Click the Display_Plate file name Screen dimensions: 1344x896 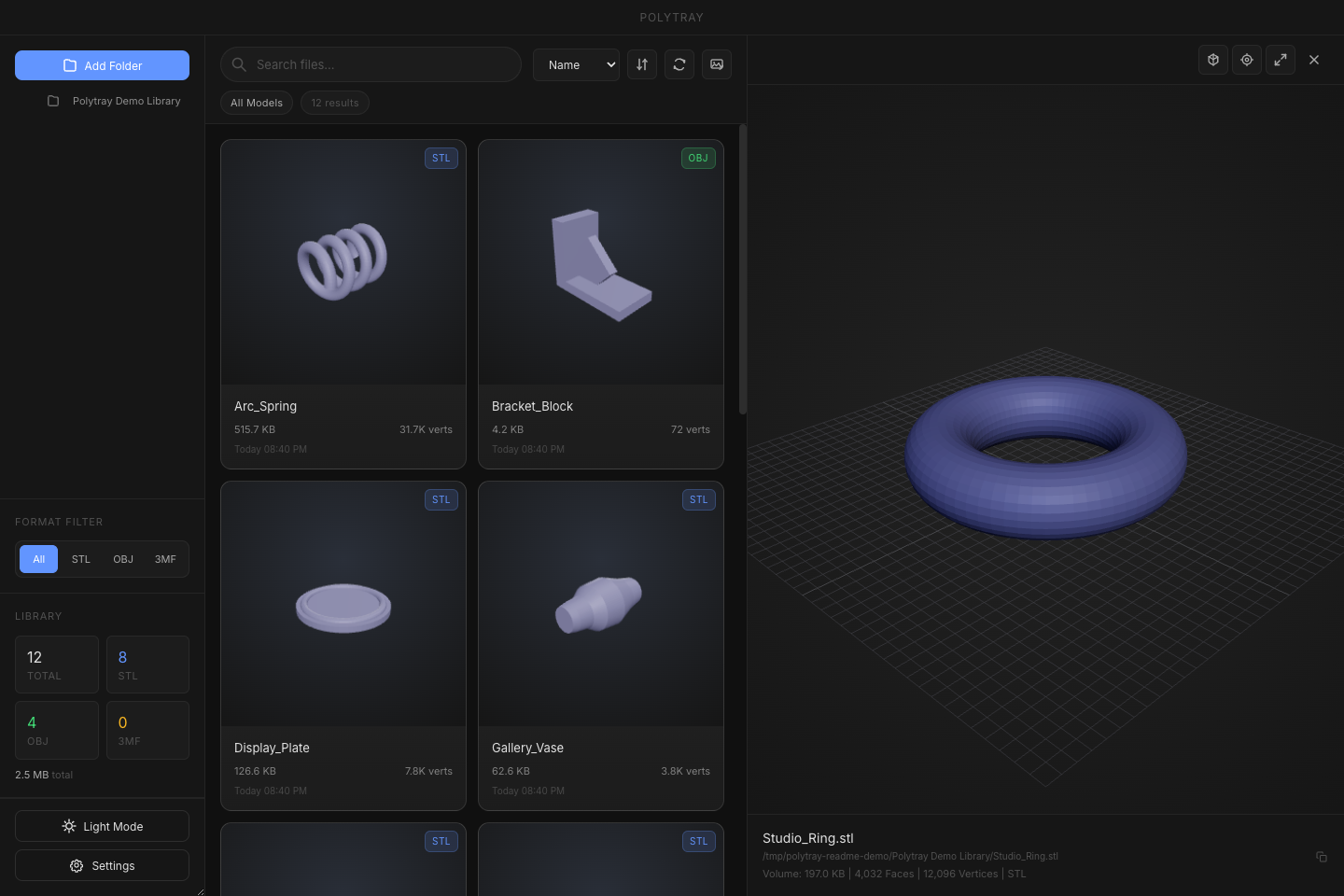click(272, 748)
